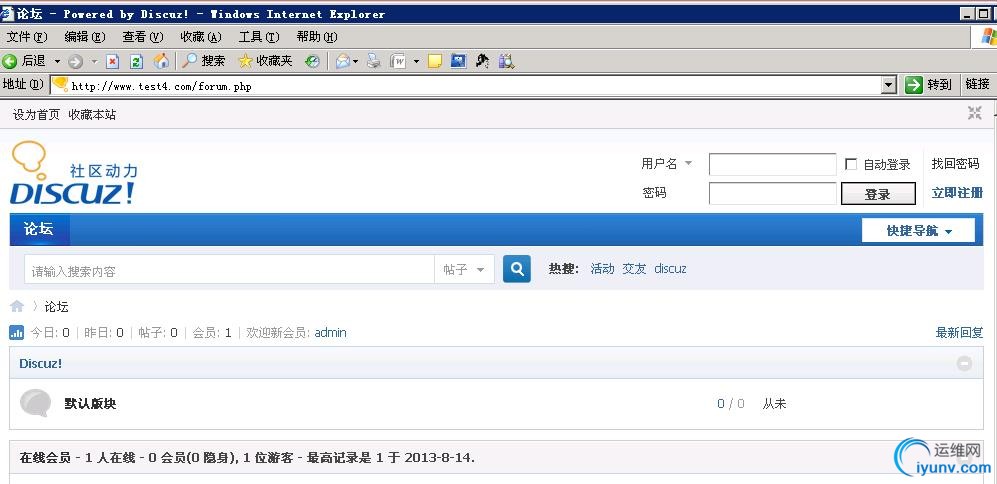Image resolution: width=997 pixels, height=484 pixels.
Task: Collapse the Discuz! category section
Action: click(x=965, y=364)
